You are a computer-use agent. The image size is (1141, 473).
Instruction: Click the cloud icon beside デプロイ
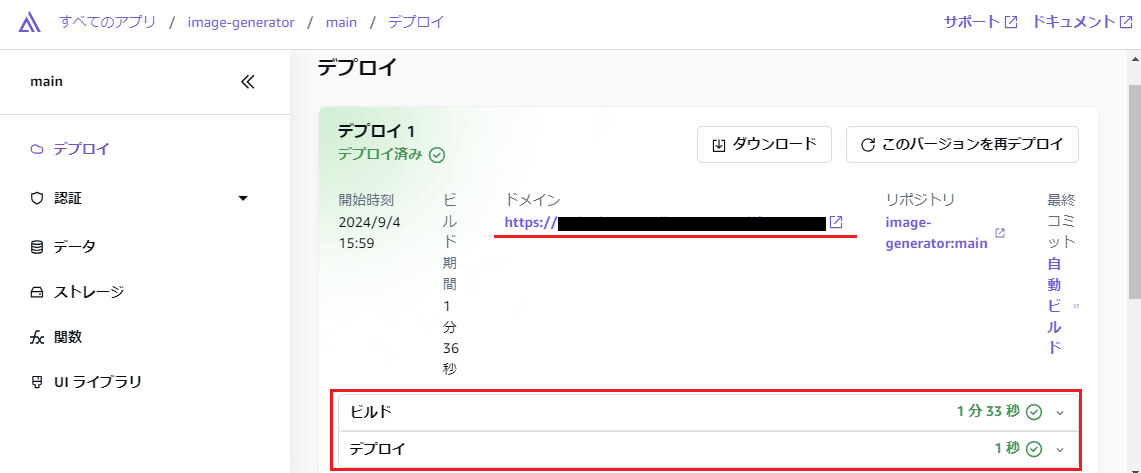tap(37, 149)
